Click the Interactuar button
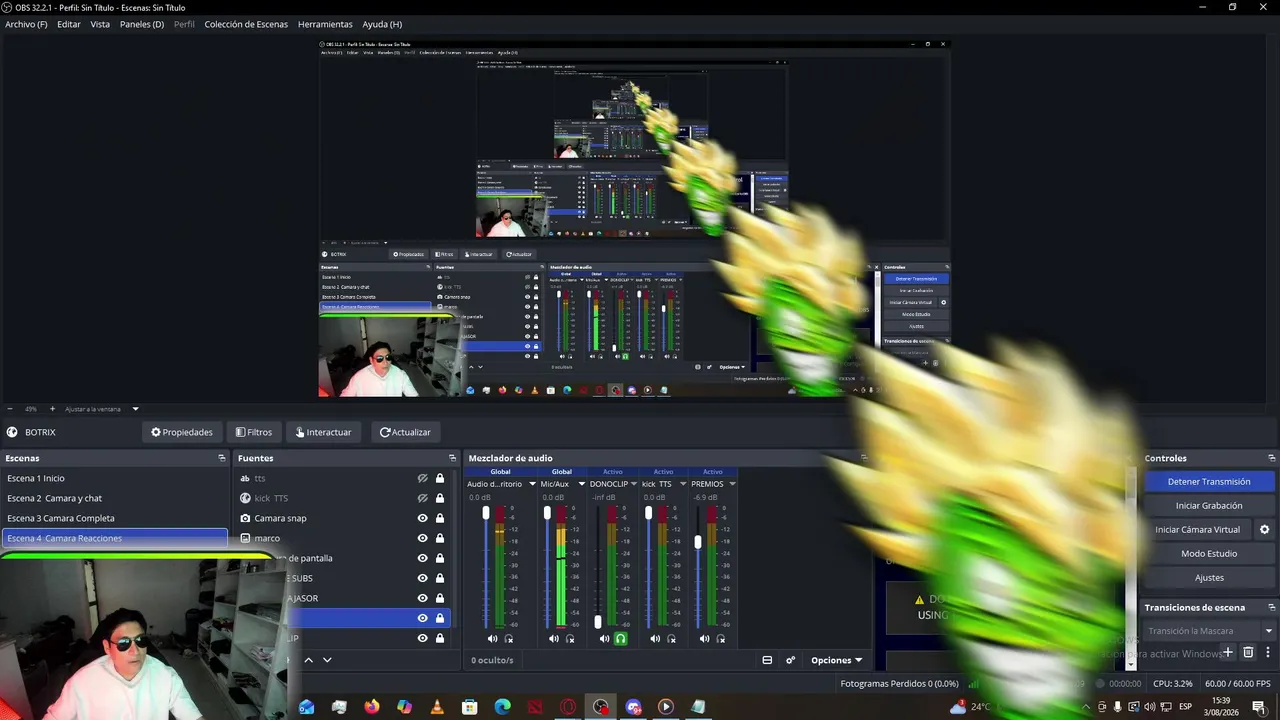This screenshot has height=720, width=1280. [x=324, y=432]
